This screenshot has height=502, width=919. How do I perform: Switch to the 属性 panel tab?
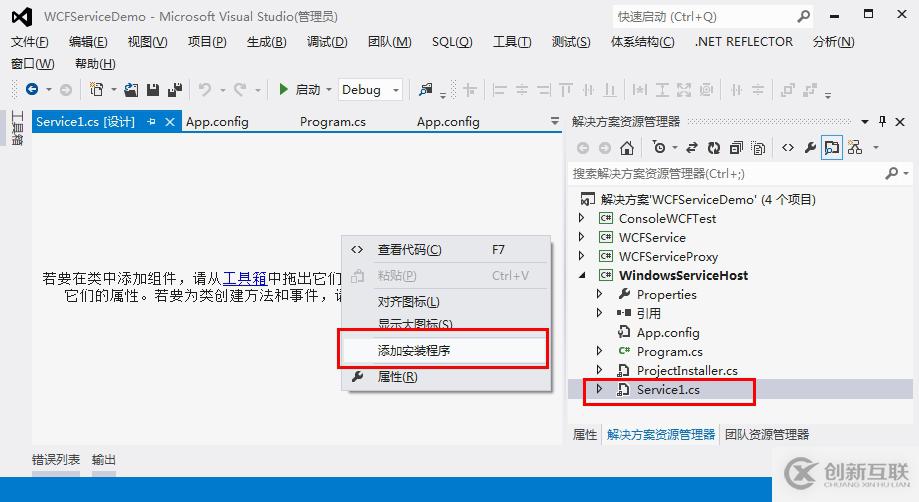(x=584, y=435)
